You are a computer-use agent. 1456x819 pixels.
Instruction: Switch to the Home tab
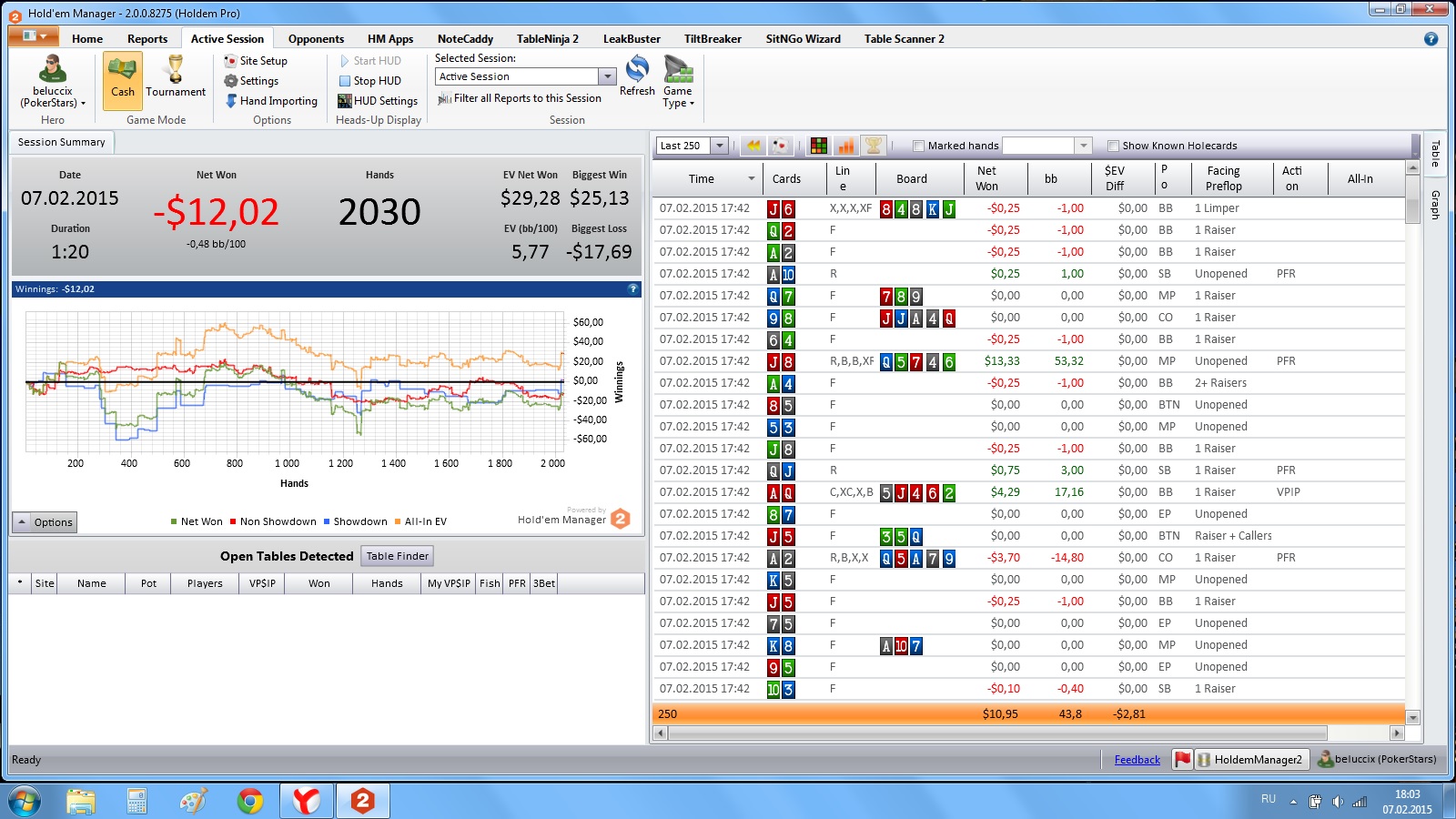[x=87, y=38]
